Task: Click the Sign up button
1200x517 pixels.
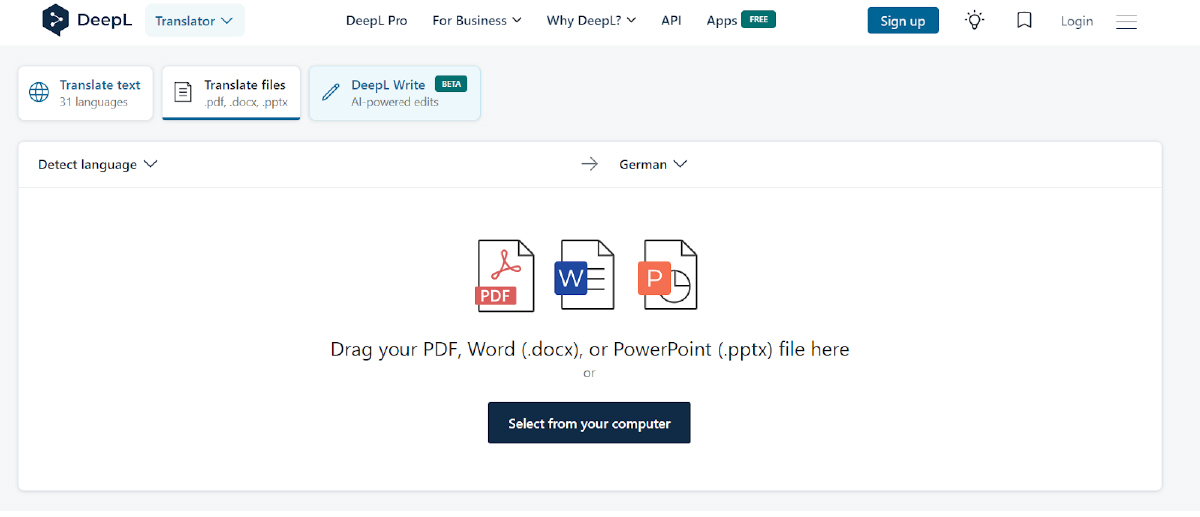Action: pyautogui.click(x=903, y=20)
